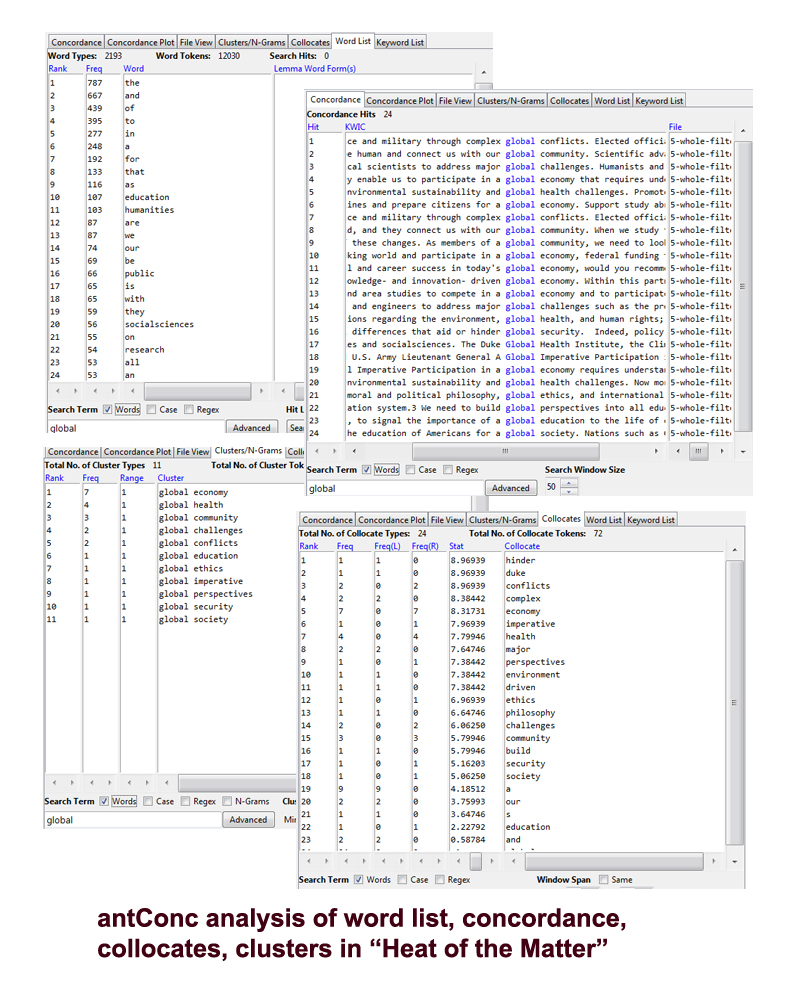Enable Case checkbox in Concordance window
Viewport: 800px width, 997px height.
[x=410, y=469]
